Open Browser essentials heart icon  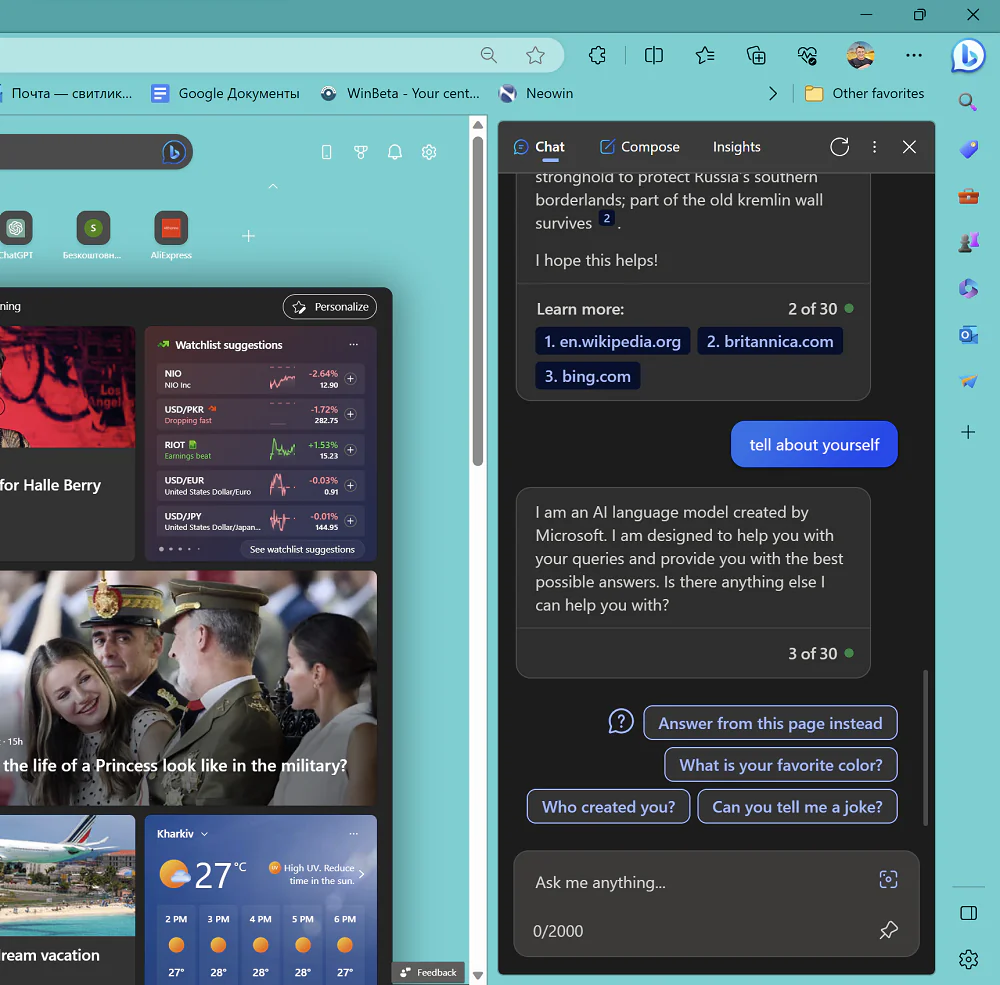(807, 56)
